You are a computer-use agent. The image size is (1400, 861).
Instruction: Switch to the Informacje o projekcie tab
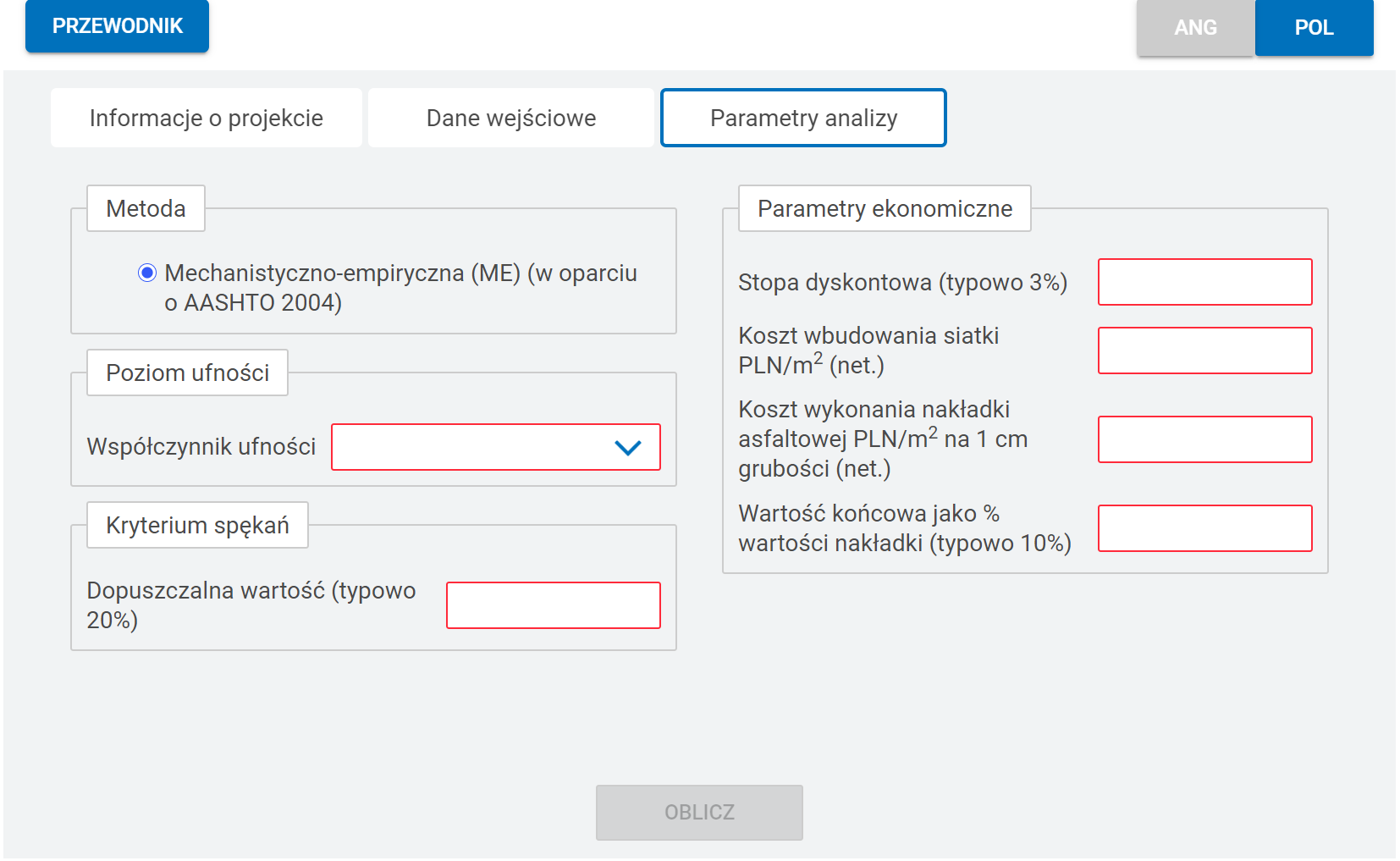tap(207, 119)
